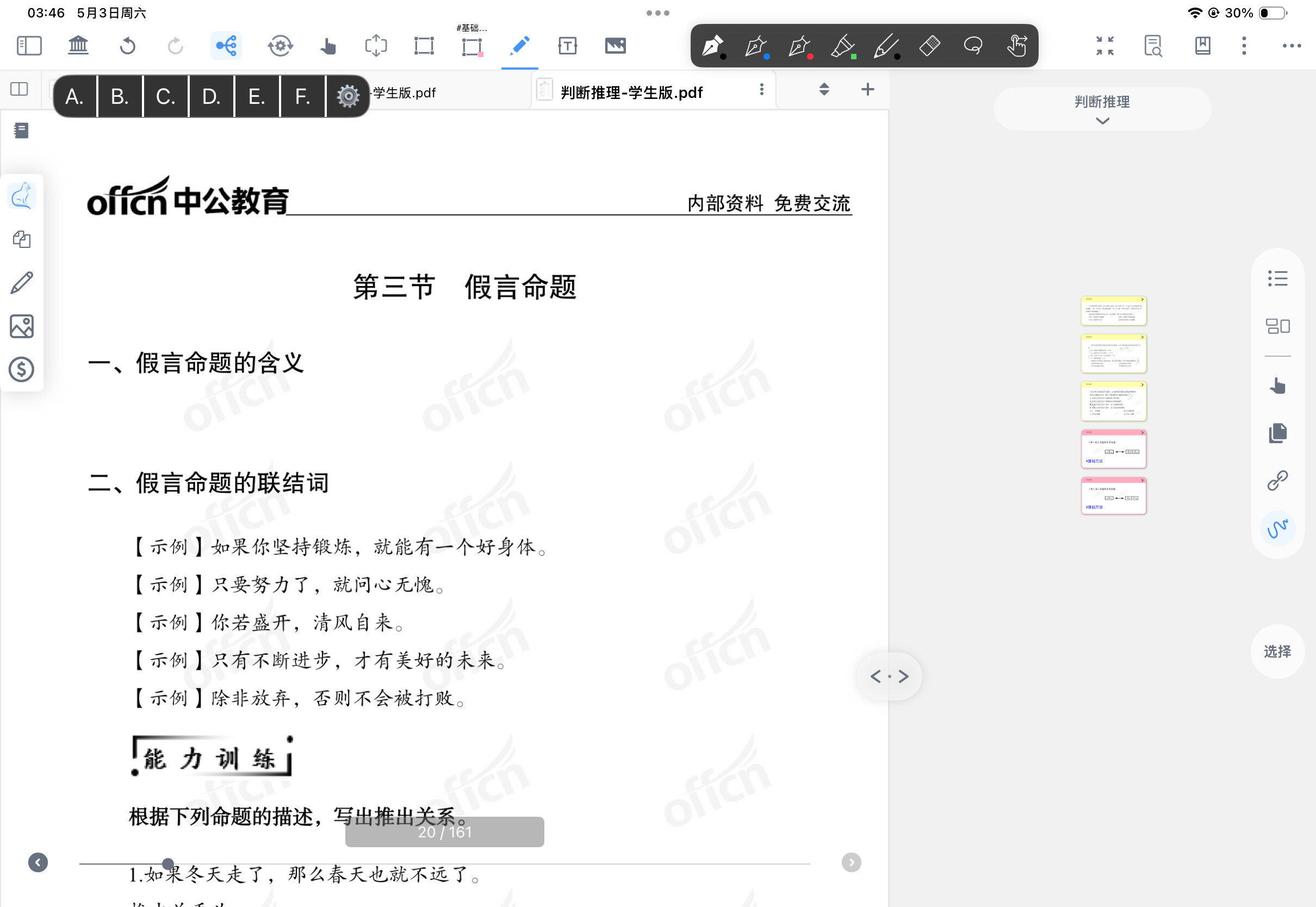The image size is (1316, 907).
Task: Select the text box tool
Action: tap(568, 46)
